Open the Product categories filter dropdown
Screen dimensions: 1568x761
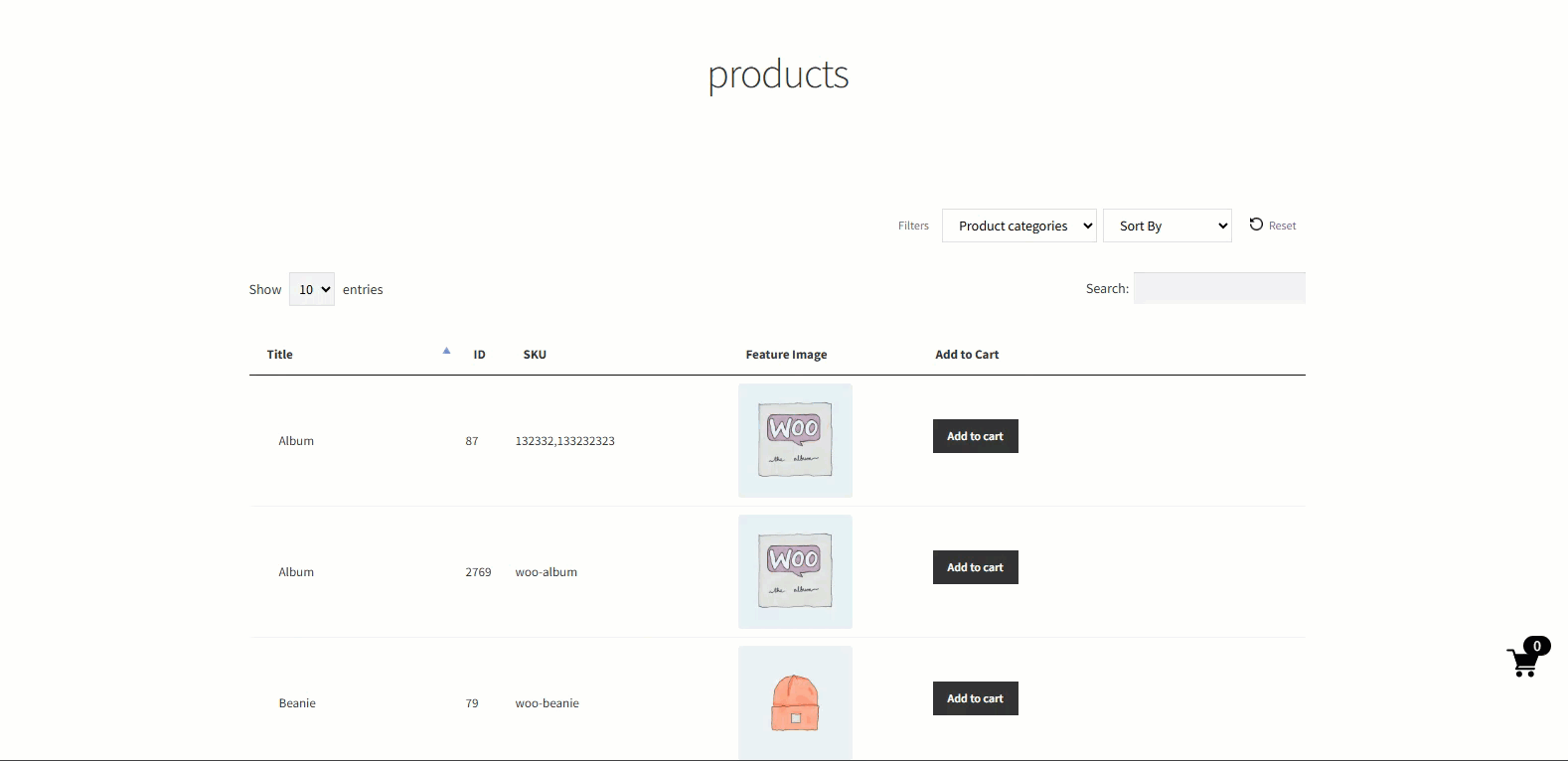[1019, 226]
